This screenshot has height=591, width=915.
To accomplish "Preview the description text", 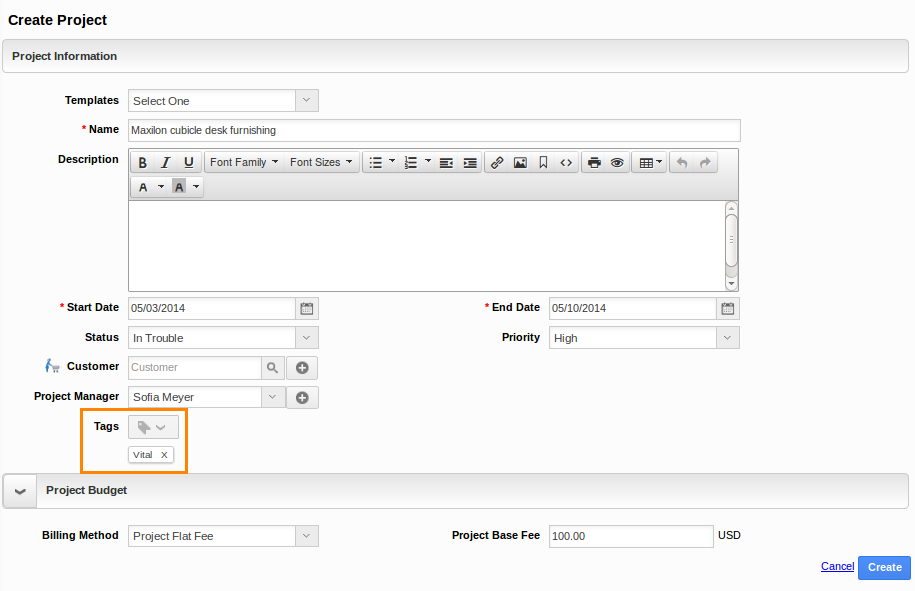I will point(619,161).
